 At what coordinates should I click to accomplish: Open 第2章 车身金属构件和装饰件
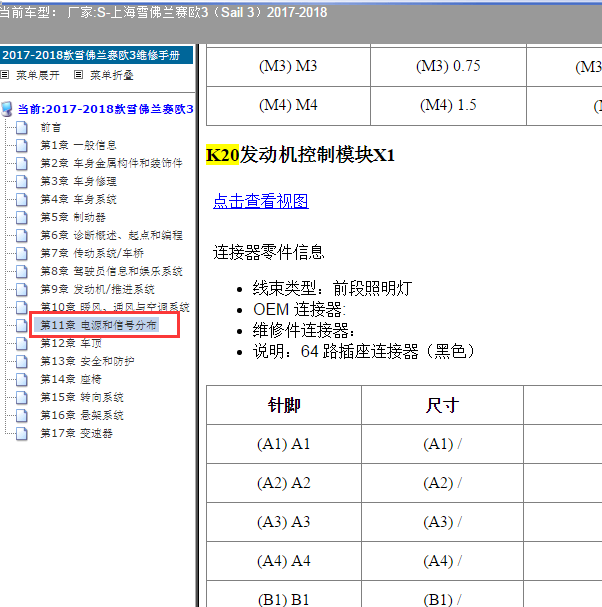point(111,163)
